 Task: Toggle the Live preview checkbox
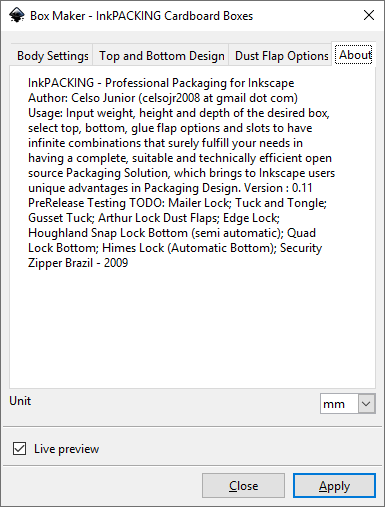[19, 448]
